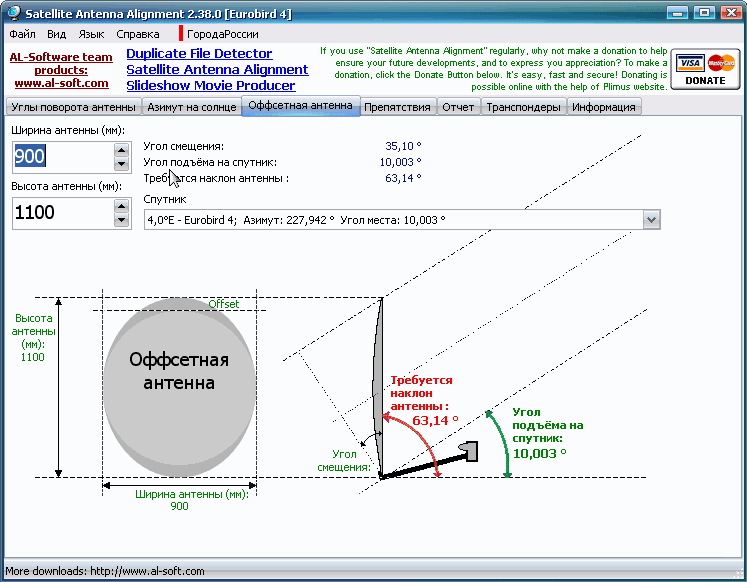Increase antenna width with the up arrow
The height and width of the screenshot is (582, 747).
121,150
